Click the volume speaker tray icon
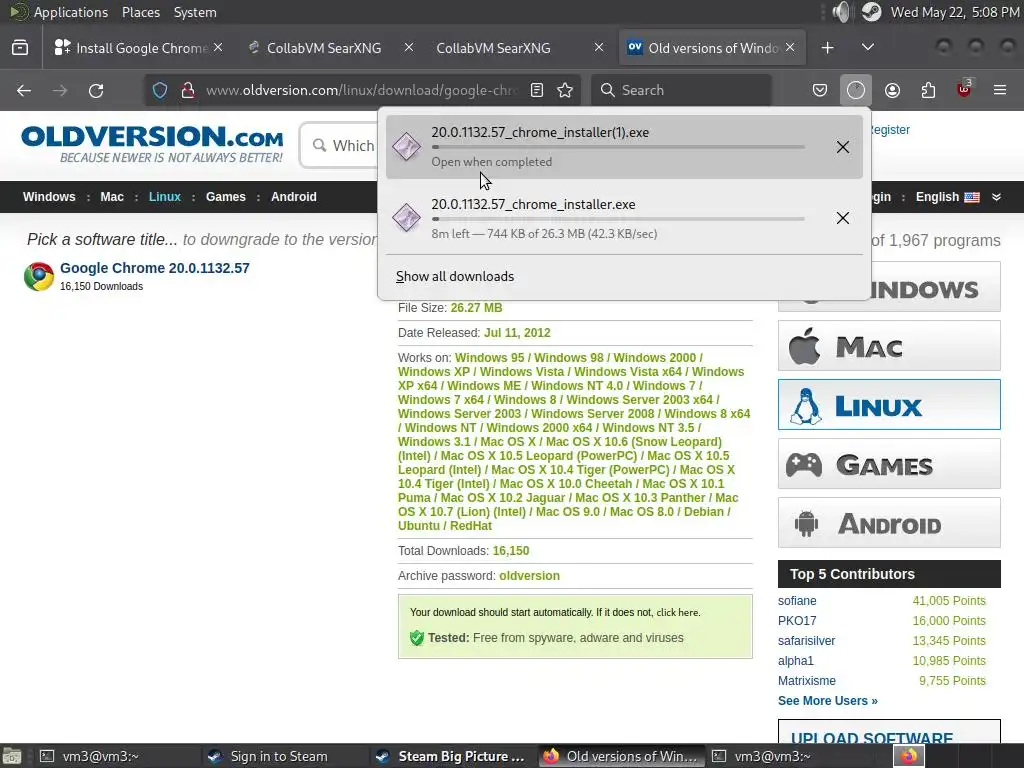Image resolution: width=1024 pixels, height=768 pixels. pyautogui.click(x=841, y=12)
